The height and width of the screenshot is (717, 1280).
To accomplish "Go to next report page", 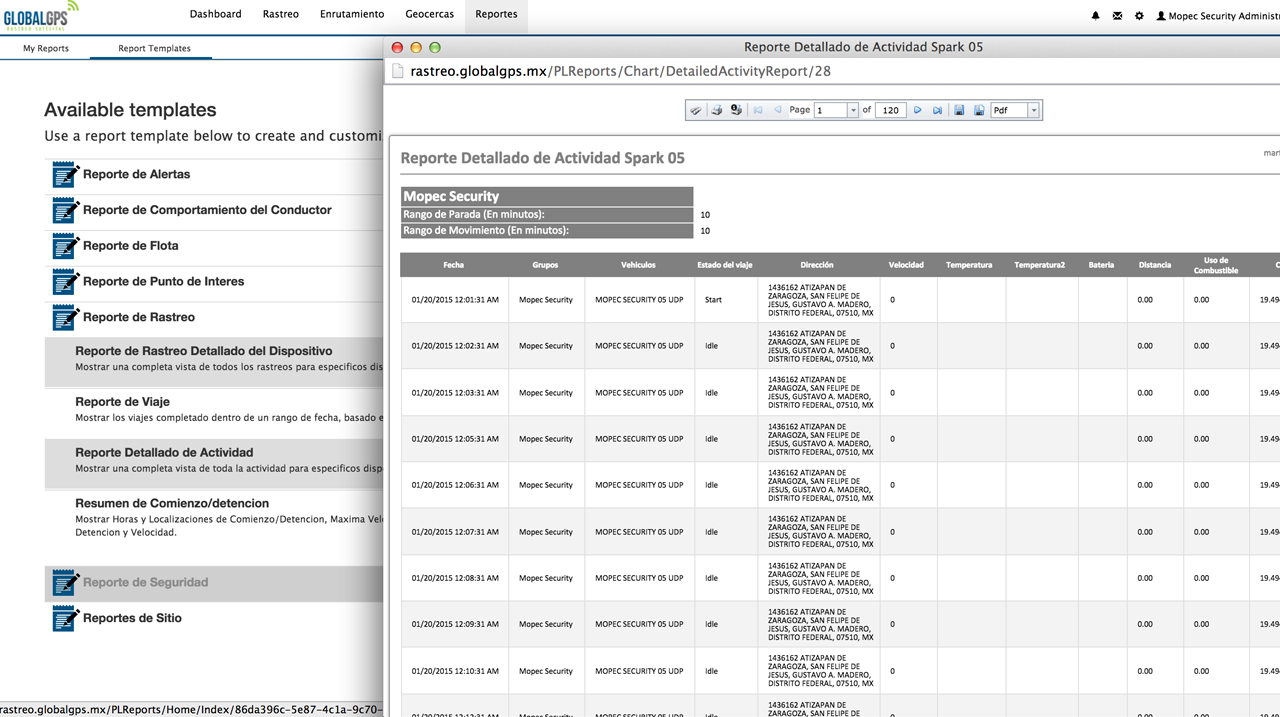I will 918,110.
